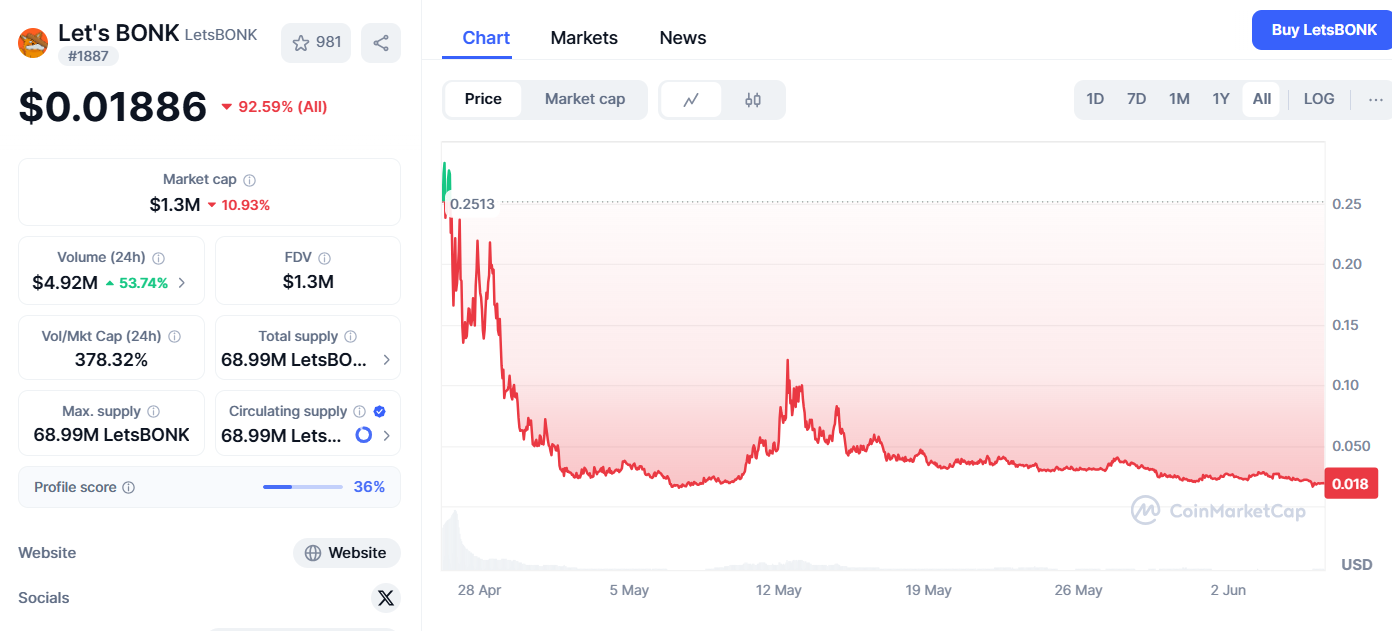The image size is (1392, 631).
Task: Click the 378.32% Vol/Mkt Cap value
Action: pos(111,360)
